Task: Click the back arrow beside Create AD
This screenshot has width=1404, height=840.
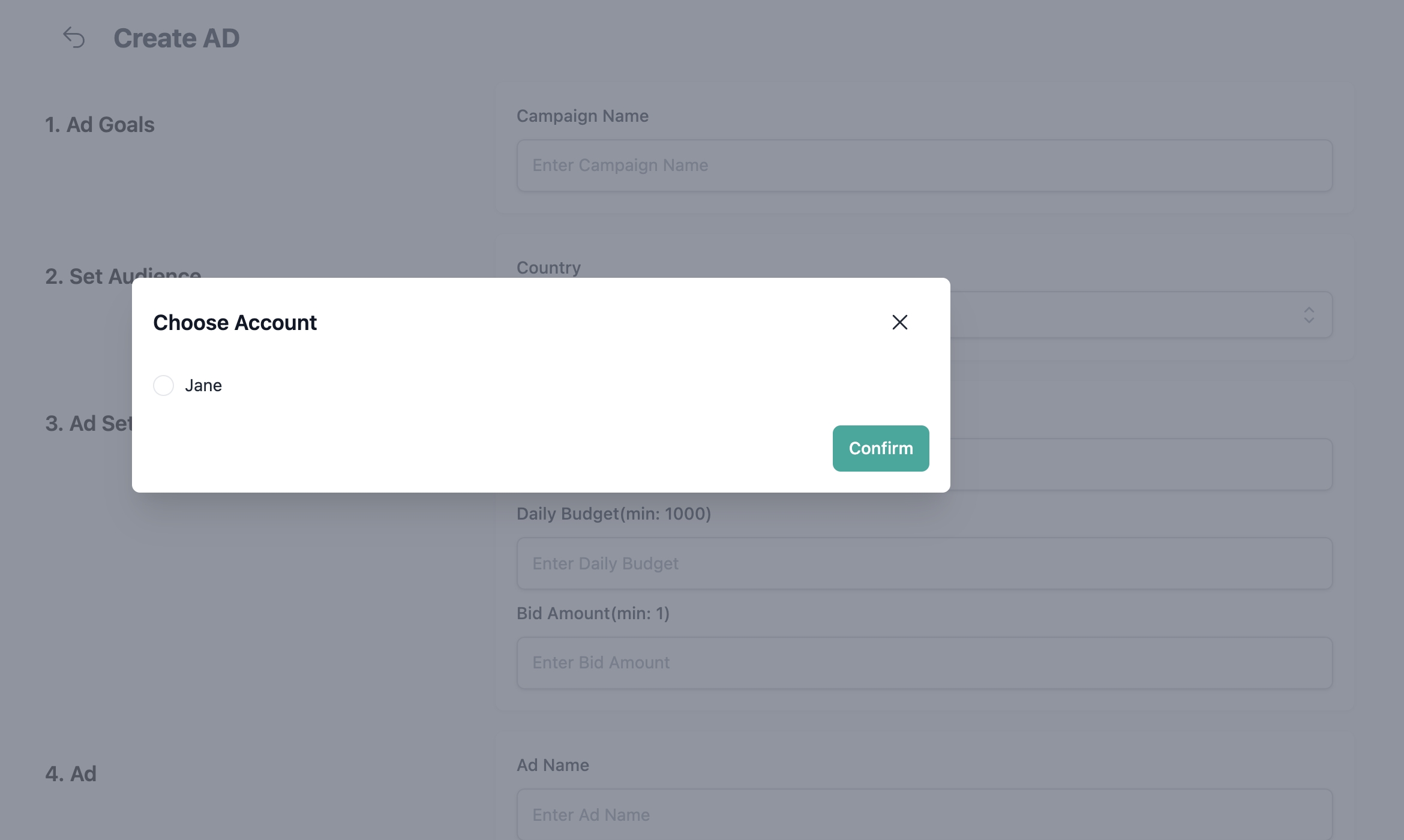Action: click(x=74, y=38)
